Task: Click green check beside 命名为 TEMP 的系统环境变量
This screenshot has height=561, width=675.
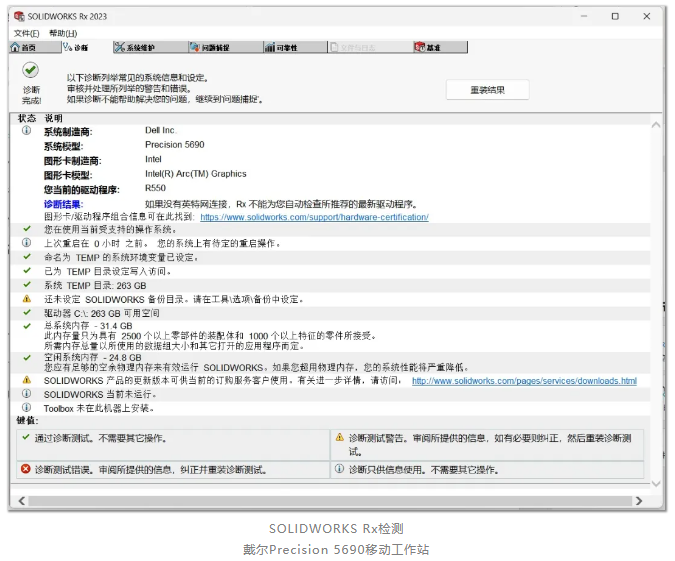Action: (x=27, y=257)
